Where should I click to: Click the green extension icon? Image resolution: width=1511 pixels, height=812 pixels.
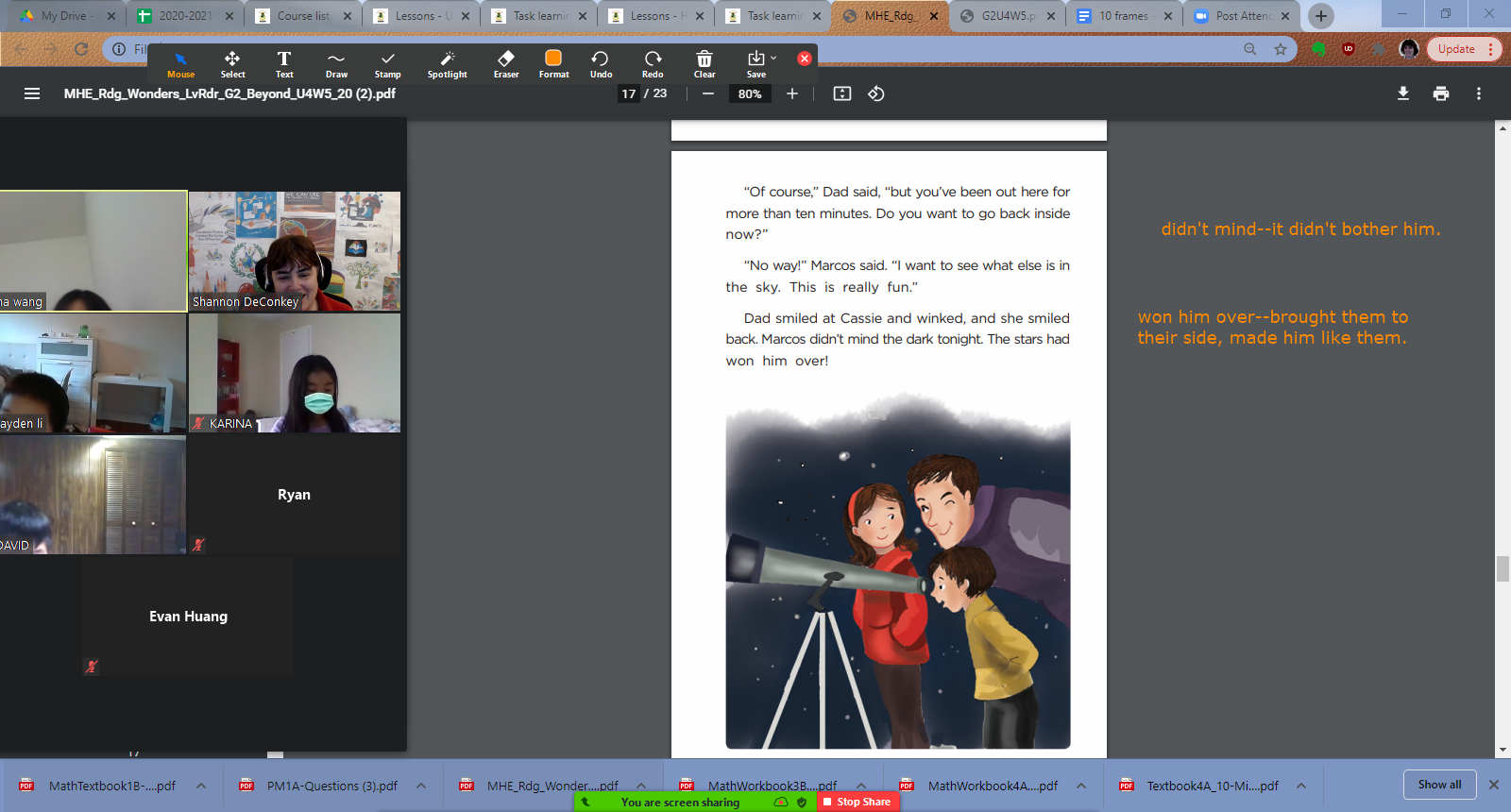1319,49
